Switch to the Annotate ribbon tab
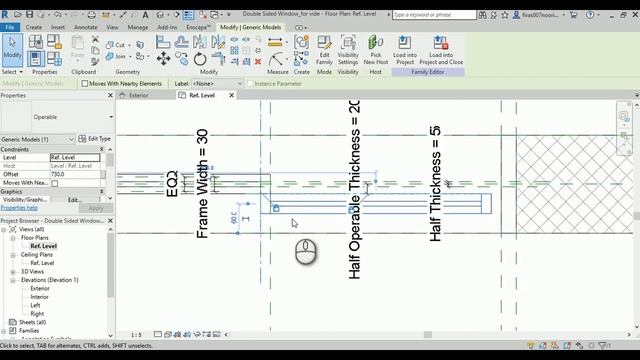This screenshot has height=360, width=640. tap(85, 27)
